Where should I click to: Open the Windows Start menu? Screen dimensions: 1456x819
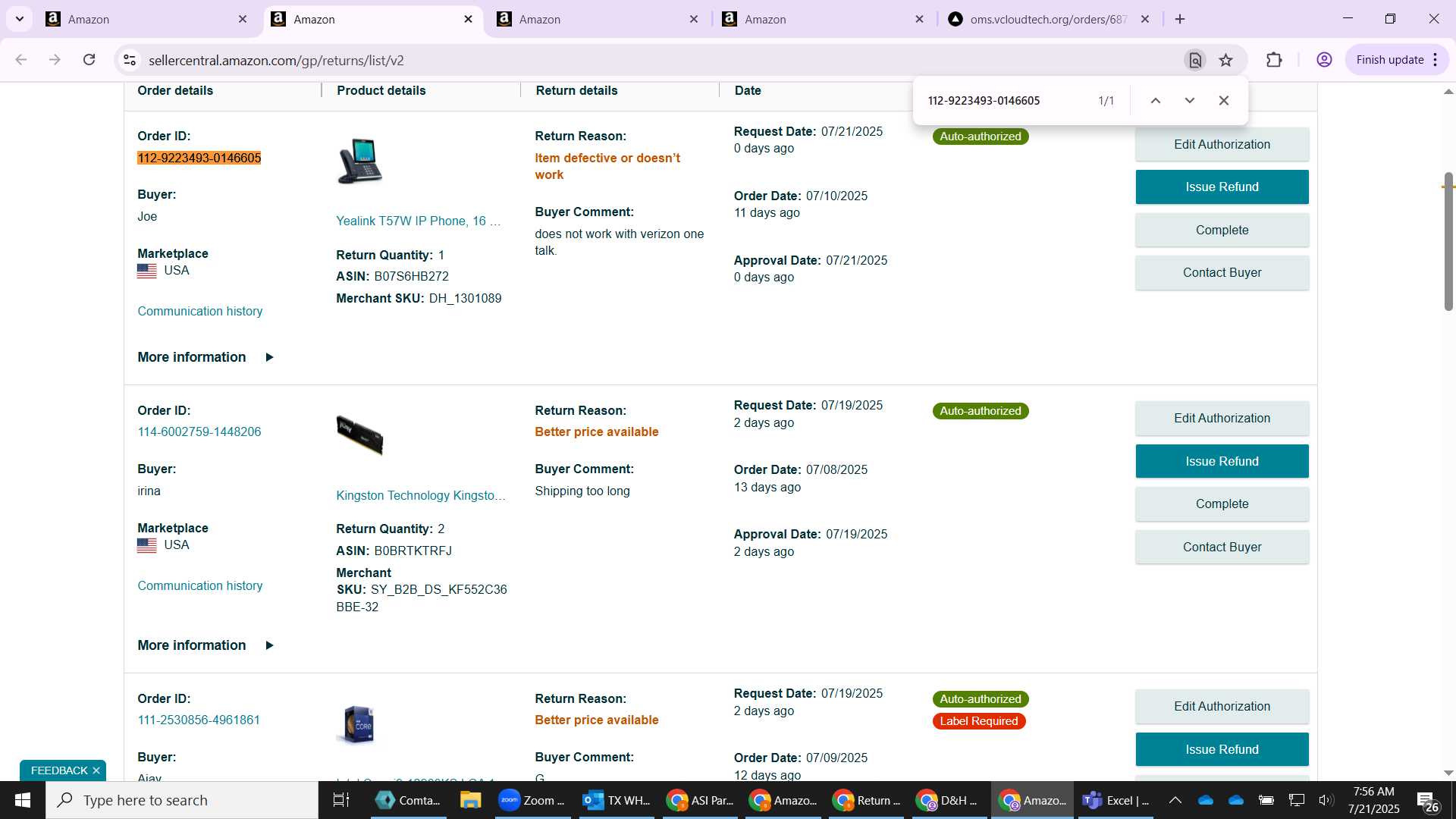click(23, 800)
